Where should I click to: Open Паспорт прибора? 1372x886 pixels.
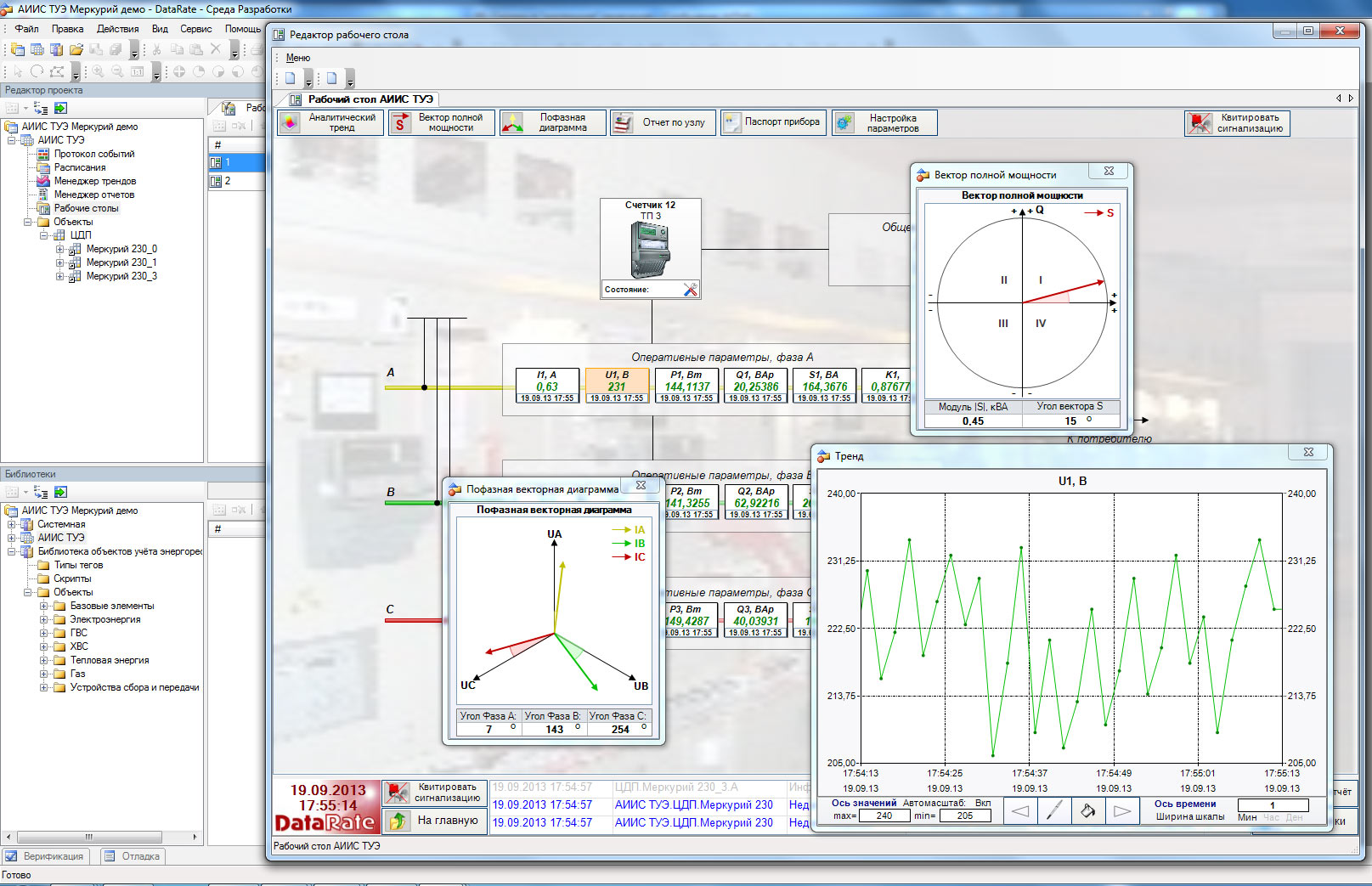[774, 123]
